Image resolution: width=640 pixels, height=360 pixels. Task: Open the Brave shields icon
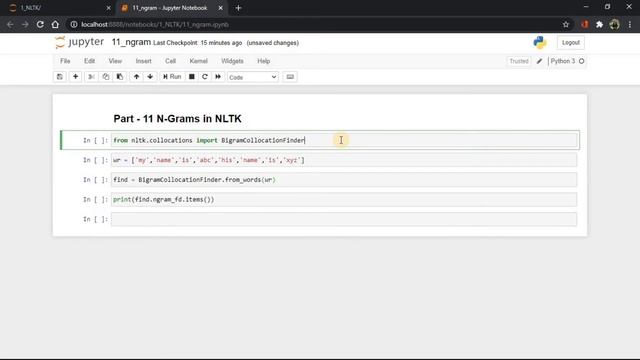coord(585,24)
